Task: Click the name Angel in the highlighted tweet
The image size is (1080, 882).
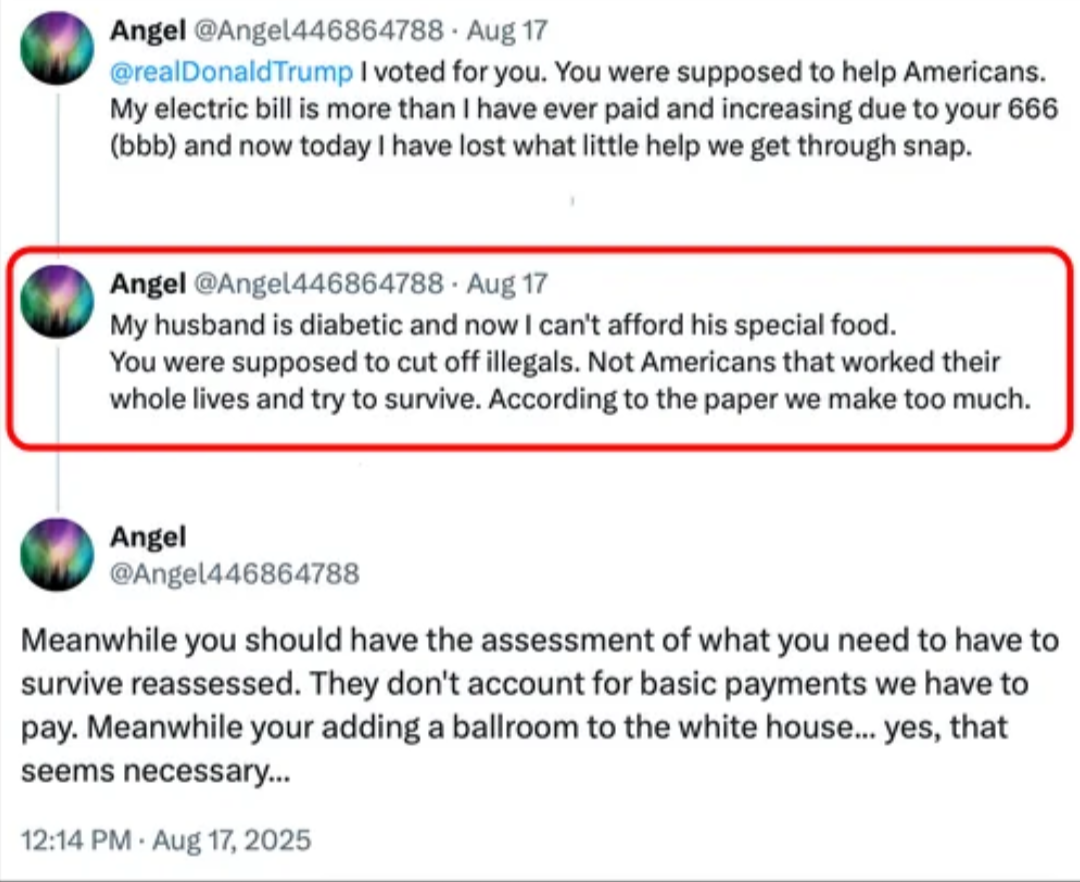Action: coord(147,284)
